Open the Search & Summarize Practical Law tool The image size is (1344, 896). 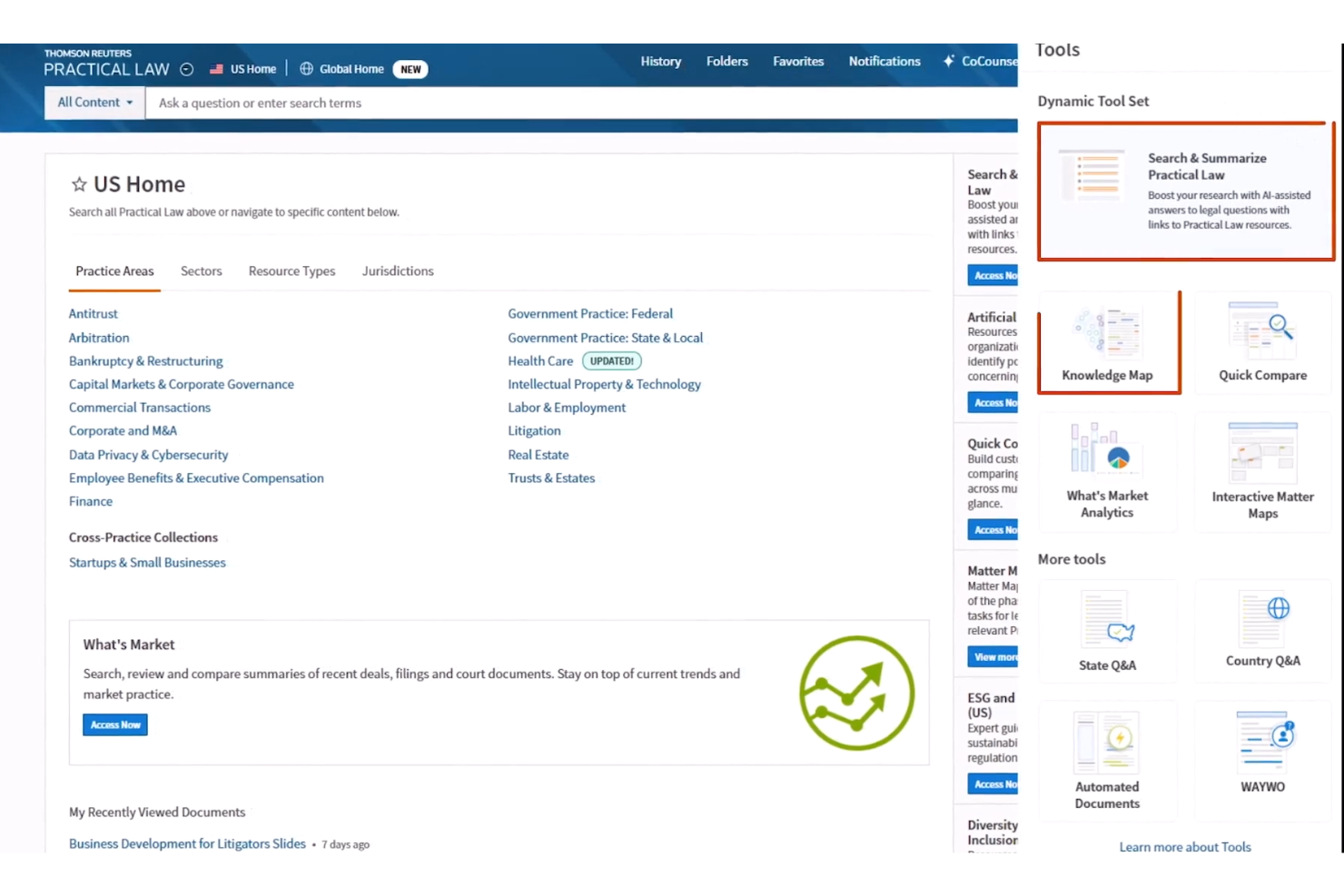click(x=1185, y=191)
